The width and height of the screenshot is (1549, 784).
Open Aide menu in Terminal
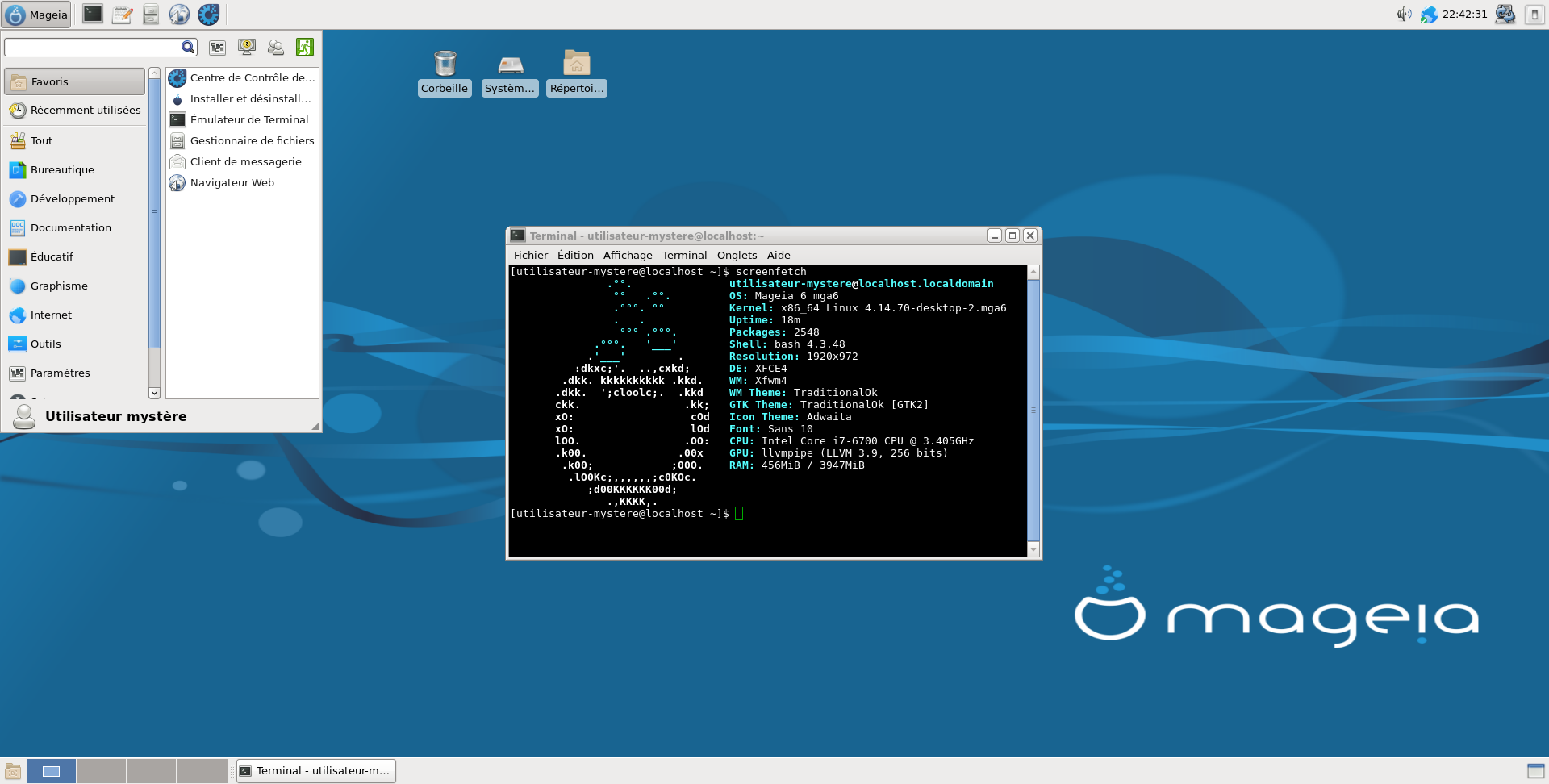pos(779,256)
